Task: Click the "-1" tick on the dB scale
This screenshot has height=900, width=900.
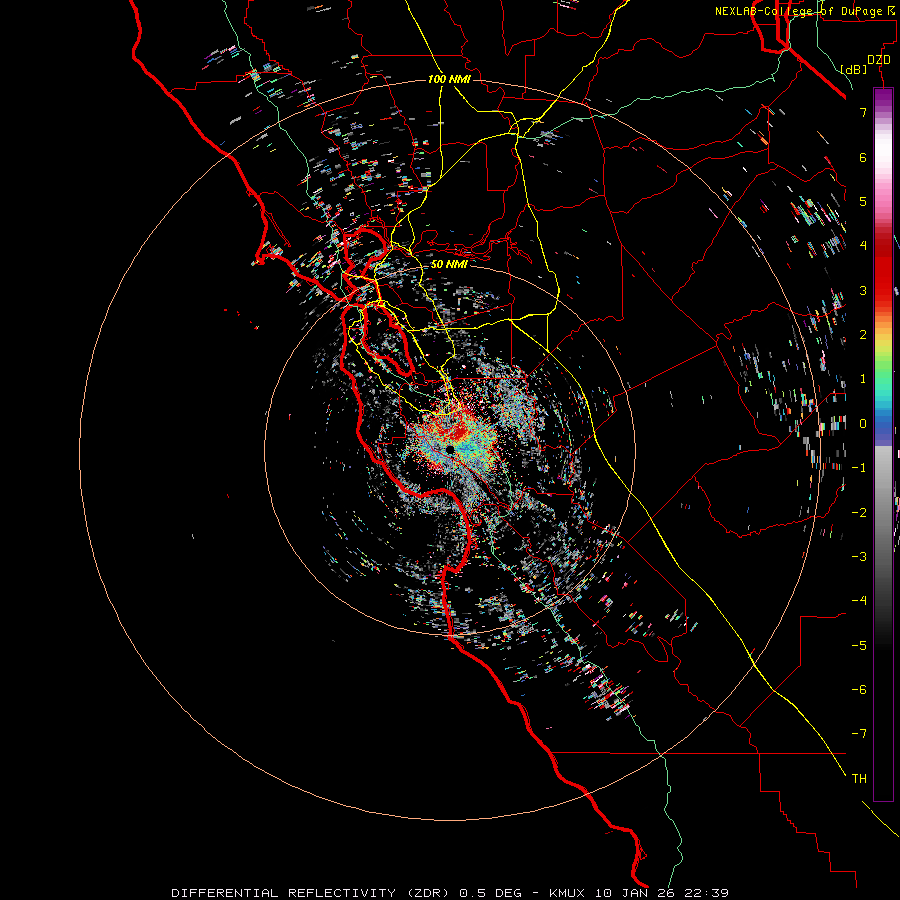Action: pos(859,468)
